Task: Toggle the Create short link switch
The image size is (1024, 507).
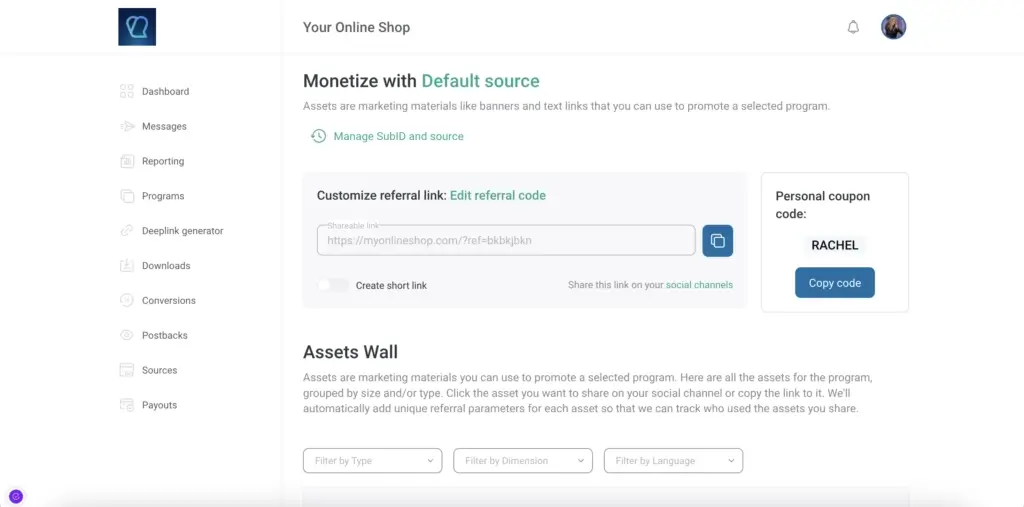Action: (333, 285)
